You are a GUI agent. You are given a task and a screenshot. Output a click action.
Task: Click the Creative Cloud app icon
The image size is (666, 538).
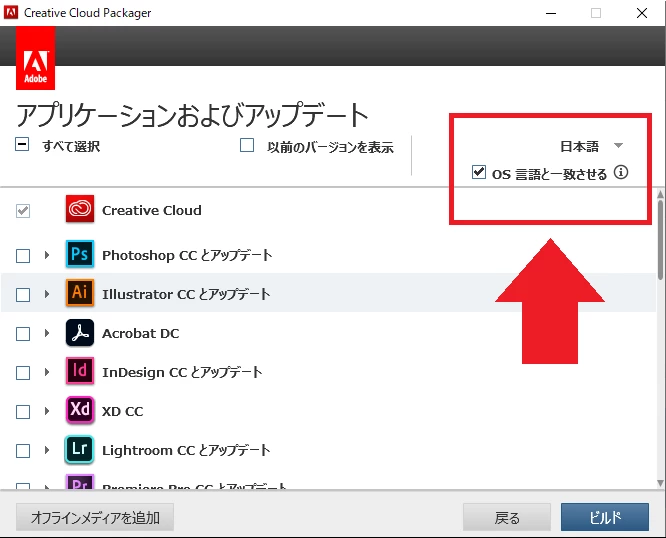80,209
